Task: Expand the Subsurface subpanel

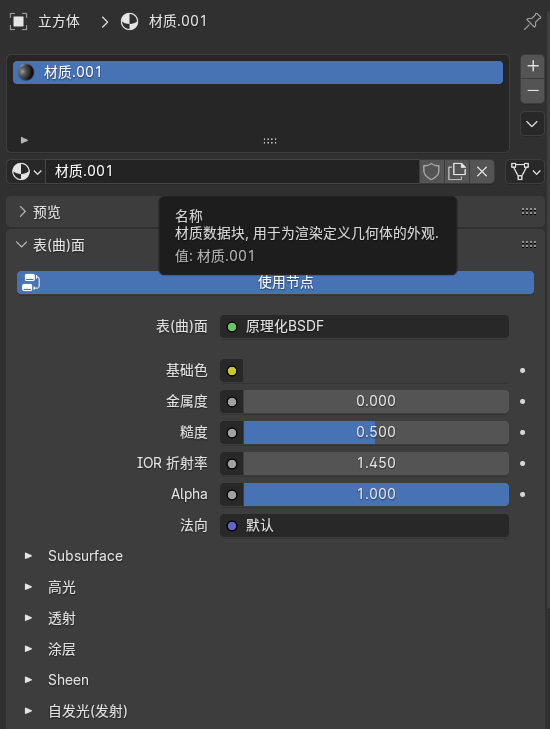Action: [28, 556]
